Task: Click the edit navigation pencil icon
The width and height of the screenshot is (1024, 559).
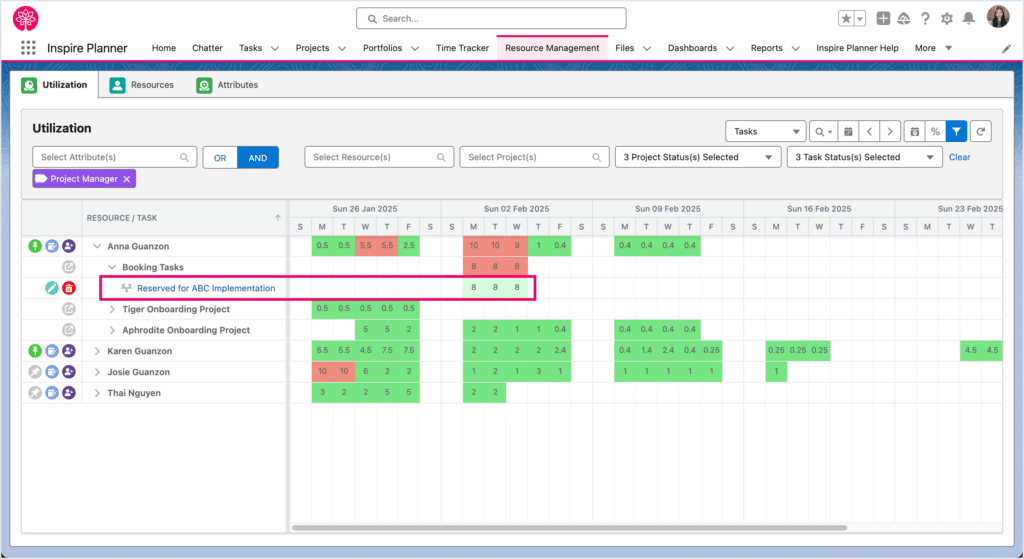Action: coord(1006,49)
